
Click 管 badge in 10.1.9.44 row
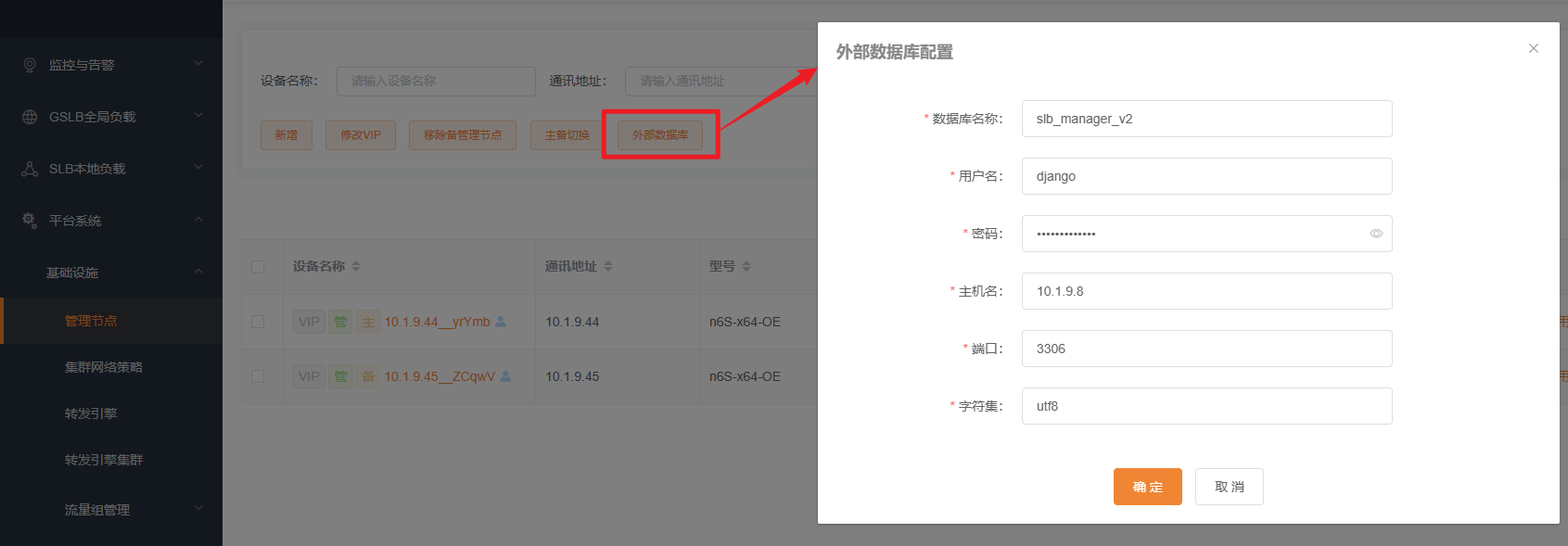(x=340, y=322)
